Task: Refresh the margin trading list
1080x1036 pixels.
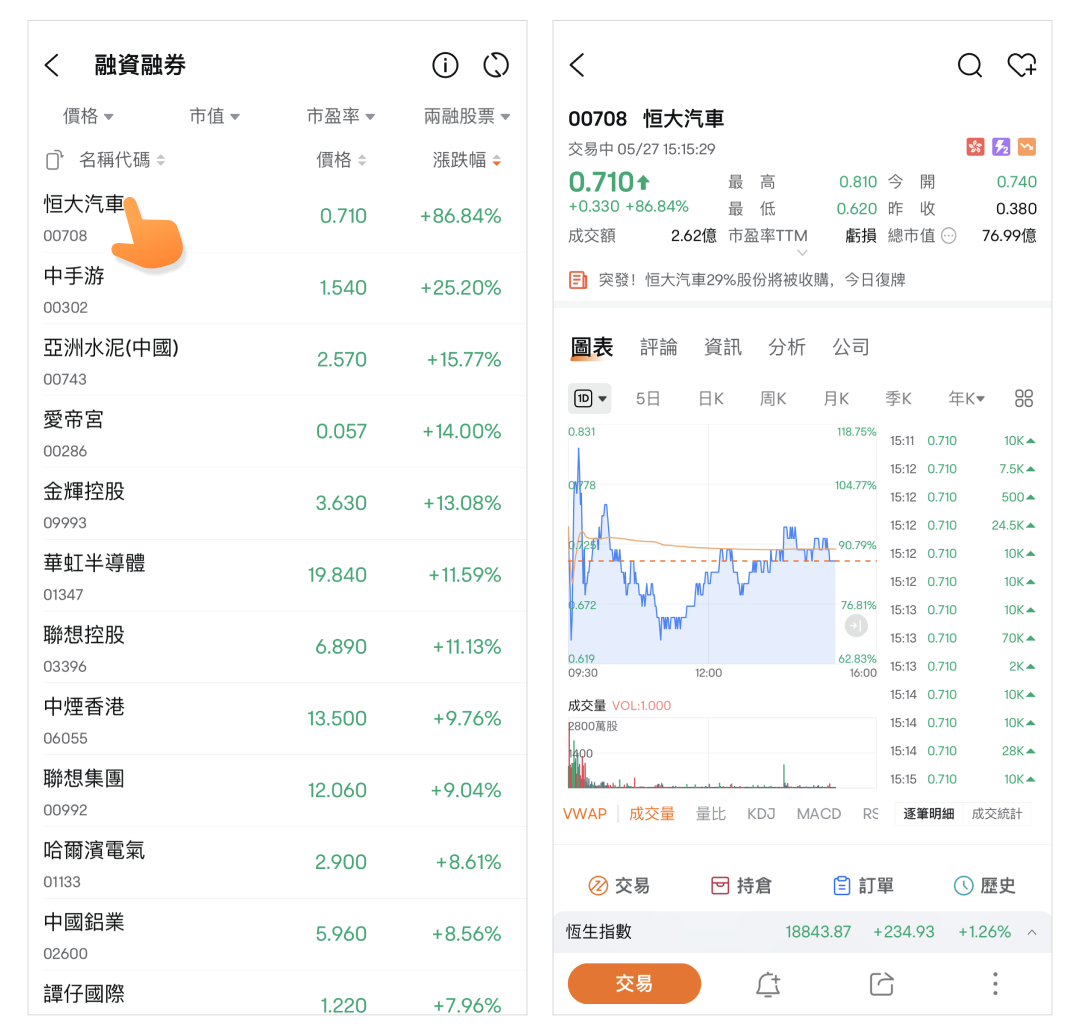Action: click(x=496, y=66)
